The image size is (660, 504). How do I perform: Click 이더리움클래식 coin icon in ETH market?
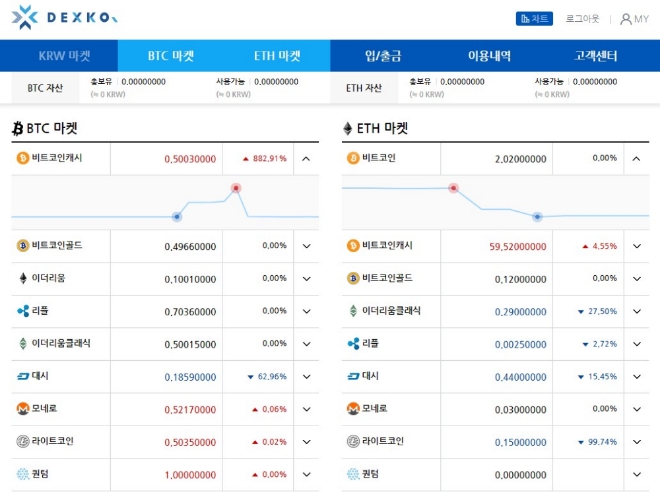coord(354,311)
